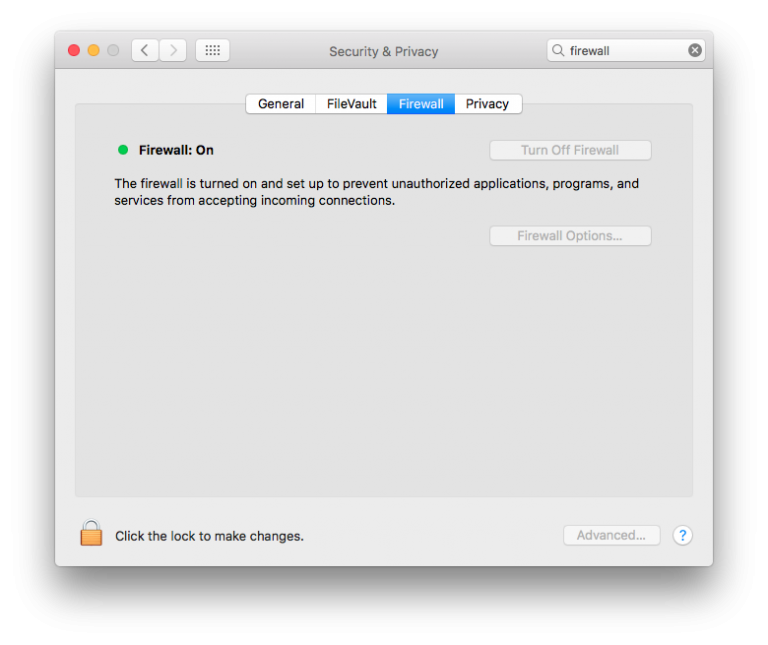Viewport: 768px width, 645px height.
Task: Click the 'Firewall: On' status label
Action: click(176, 150)
